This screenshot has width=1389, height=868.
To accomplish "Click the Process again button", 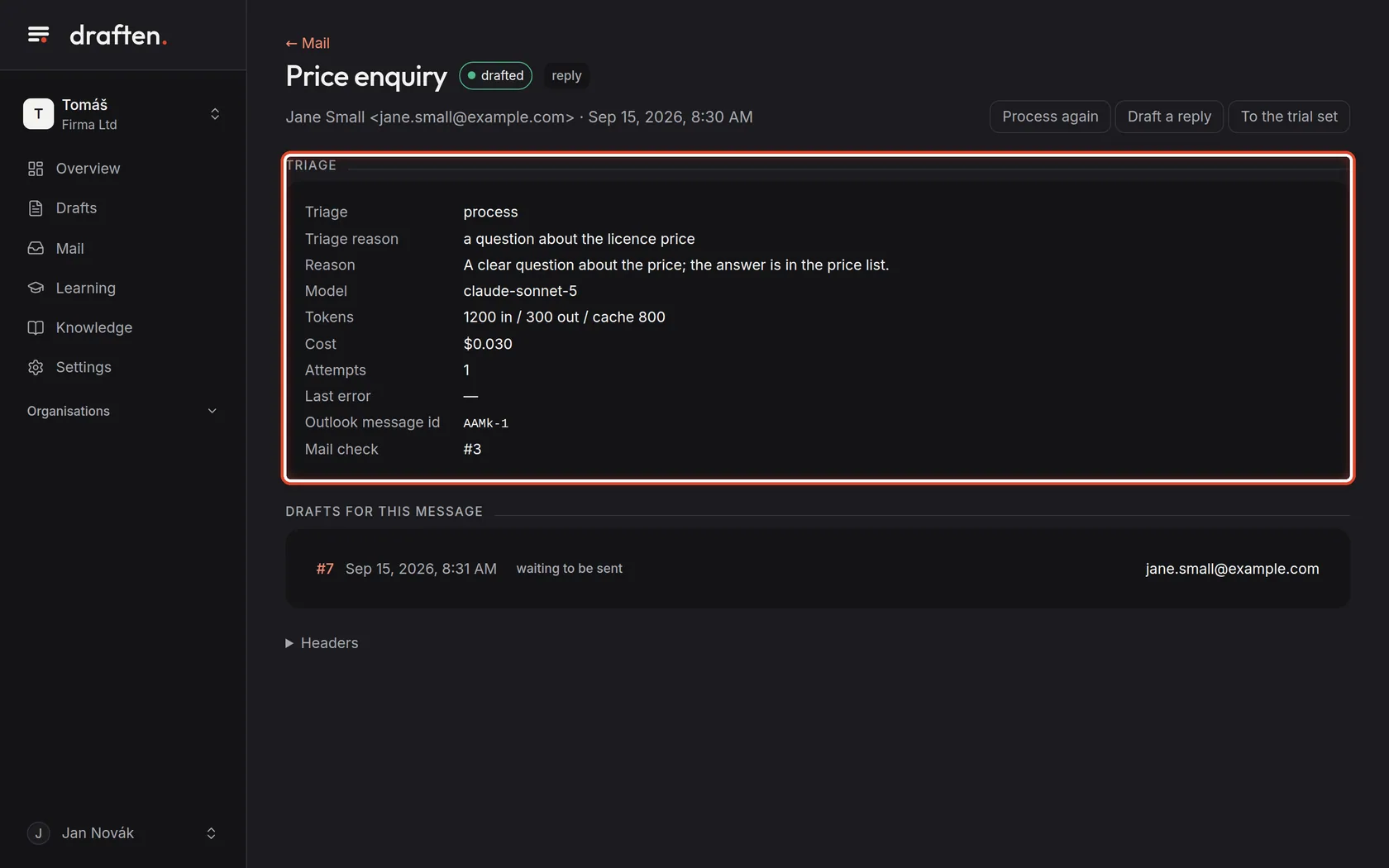I will 1050,117.
